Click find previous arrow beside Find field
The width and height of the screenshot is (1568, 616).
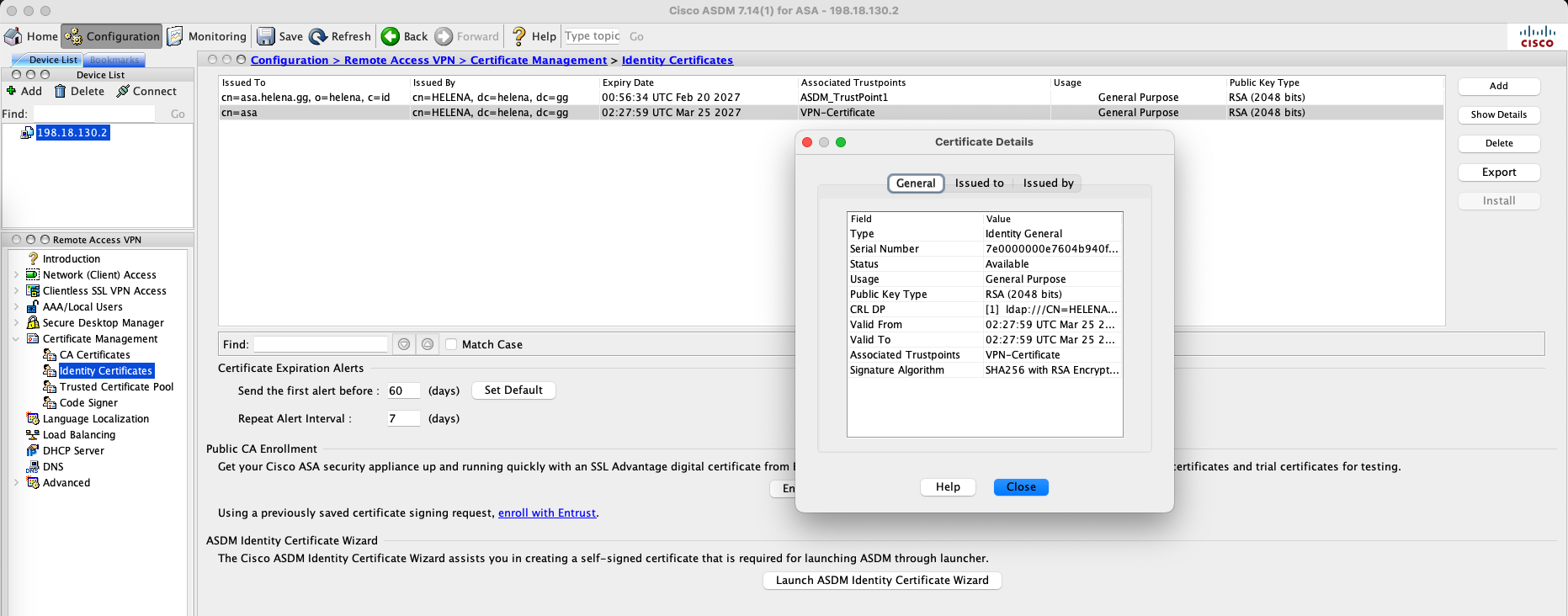[428, 344]
